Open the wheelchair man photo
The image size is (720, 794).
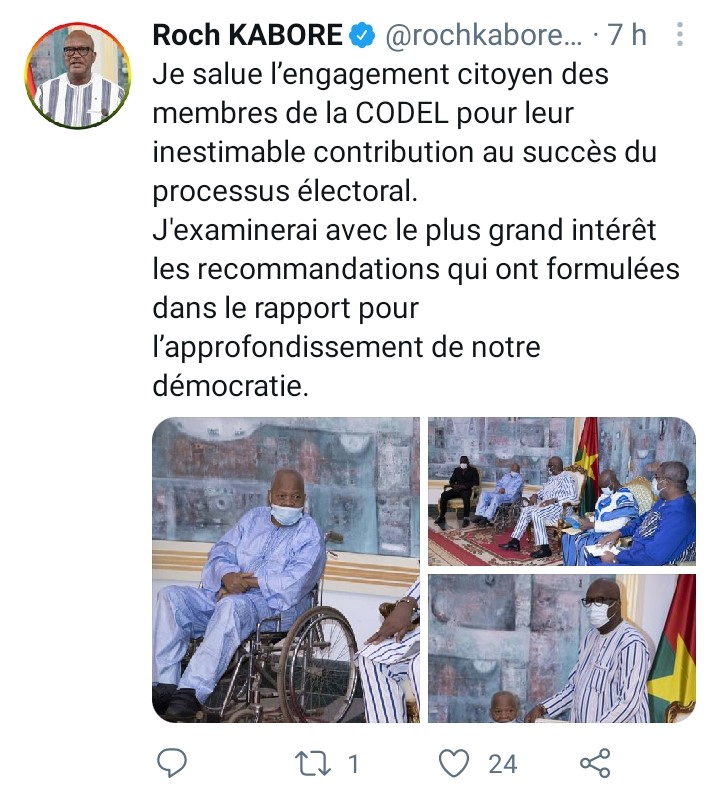(286, 570)
